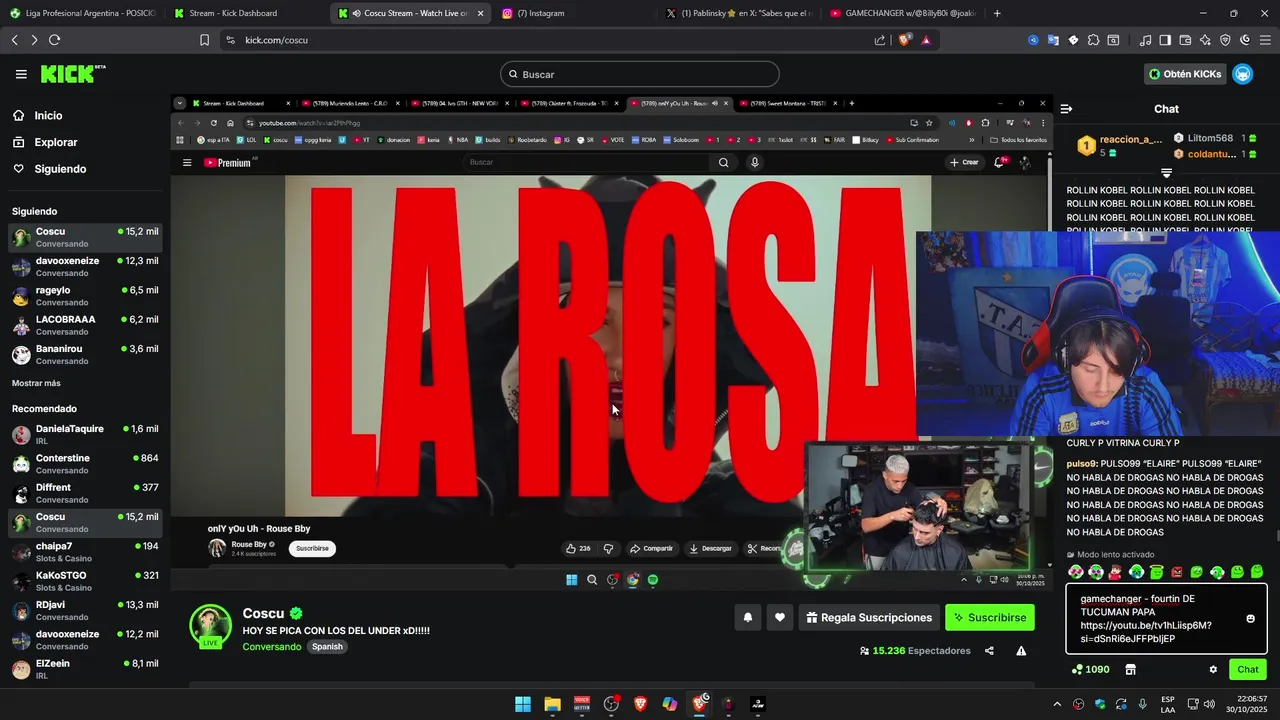Click the 1090 Kicks balance
Viewport: 1280px width, 720px height.
pyautogui.click(x=1090, y=670)
